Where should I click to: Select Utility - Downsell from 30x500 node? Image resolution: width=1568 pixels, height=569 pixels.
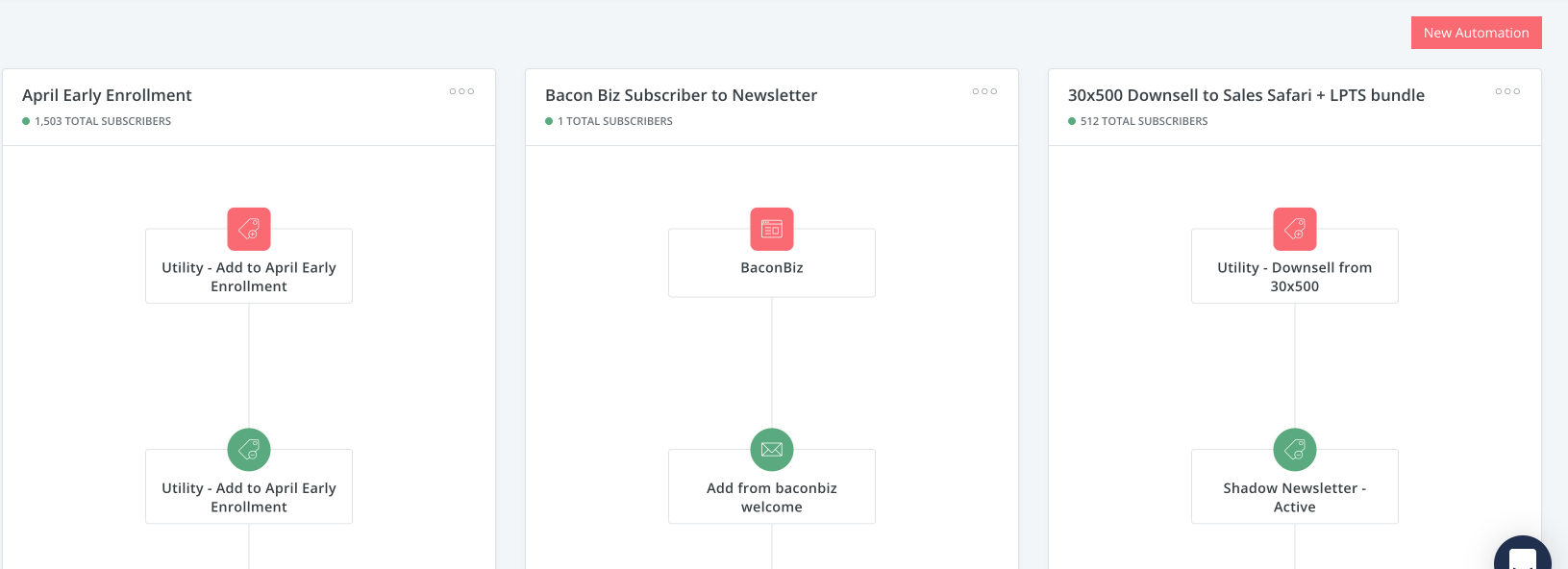click(x=1295, y=277)
